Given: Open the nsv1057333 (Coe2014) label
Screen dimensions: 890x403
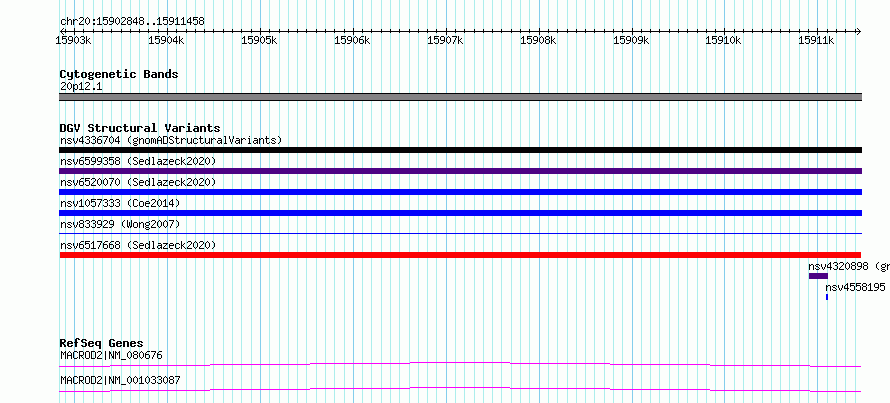Looking at the screenshot, I should (x=119, y=203).
